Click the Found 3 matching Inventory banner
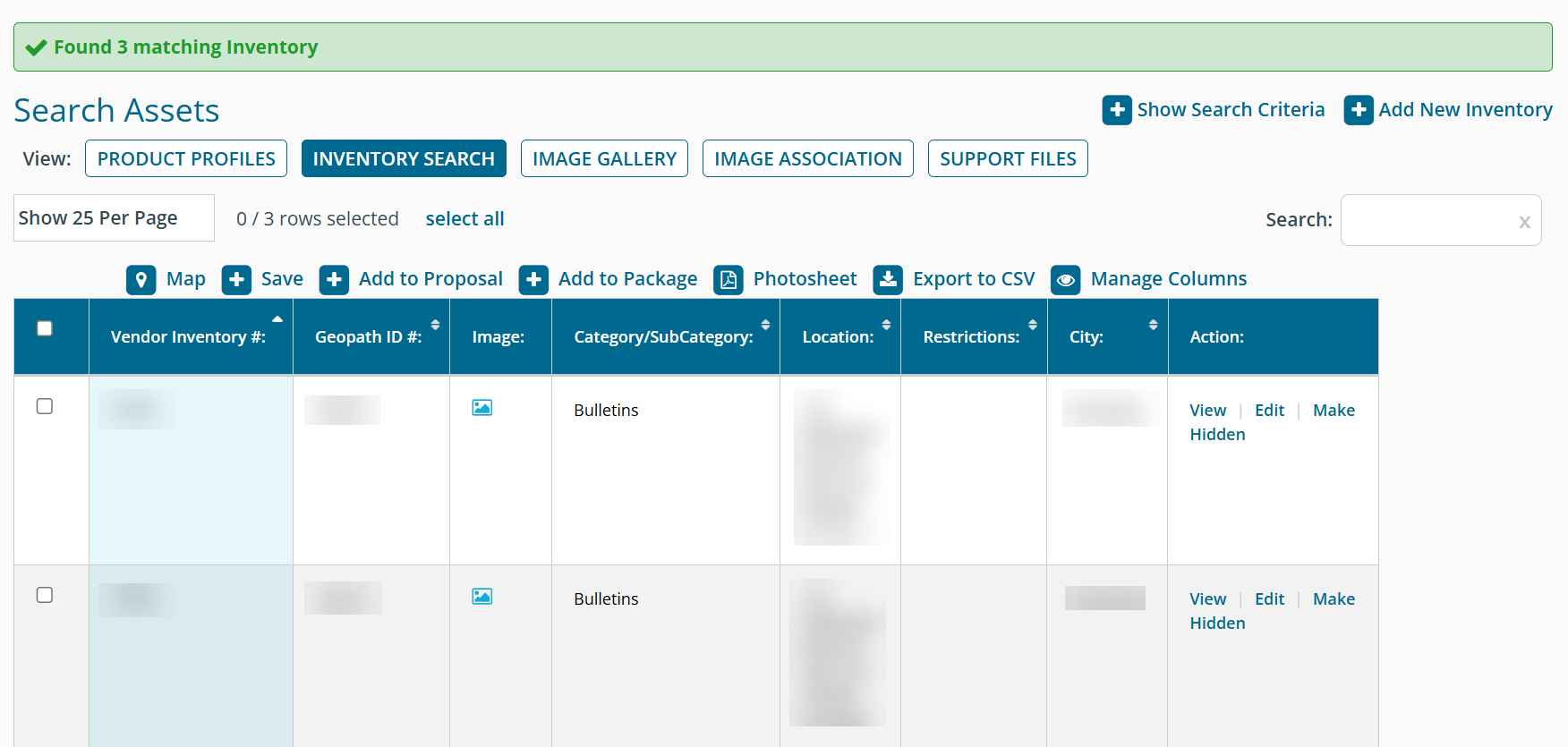The height and width of the screenshot is (747, 1568). click(x=783, y=47)
